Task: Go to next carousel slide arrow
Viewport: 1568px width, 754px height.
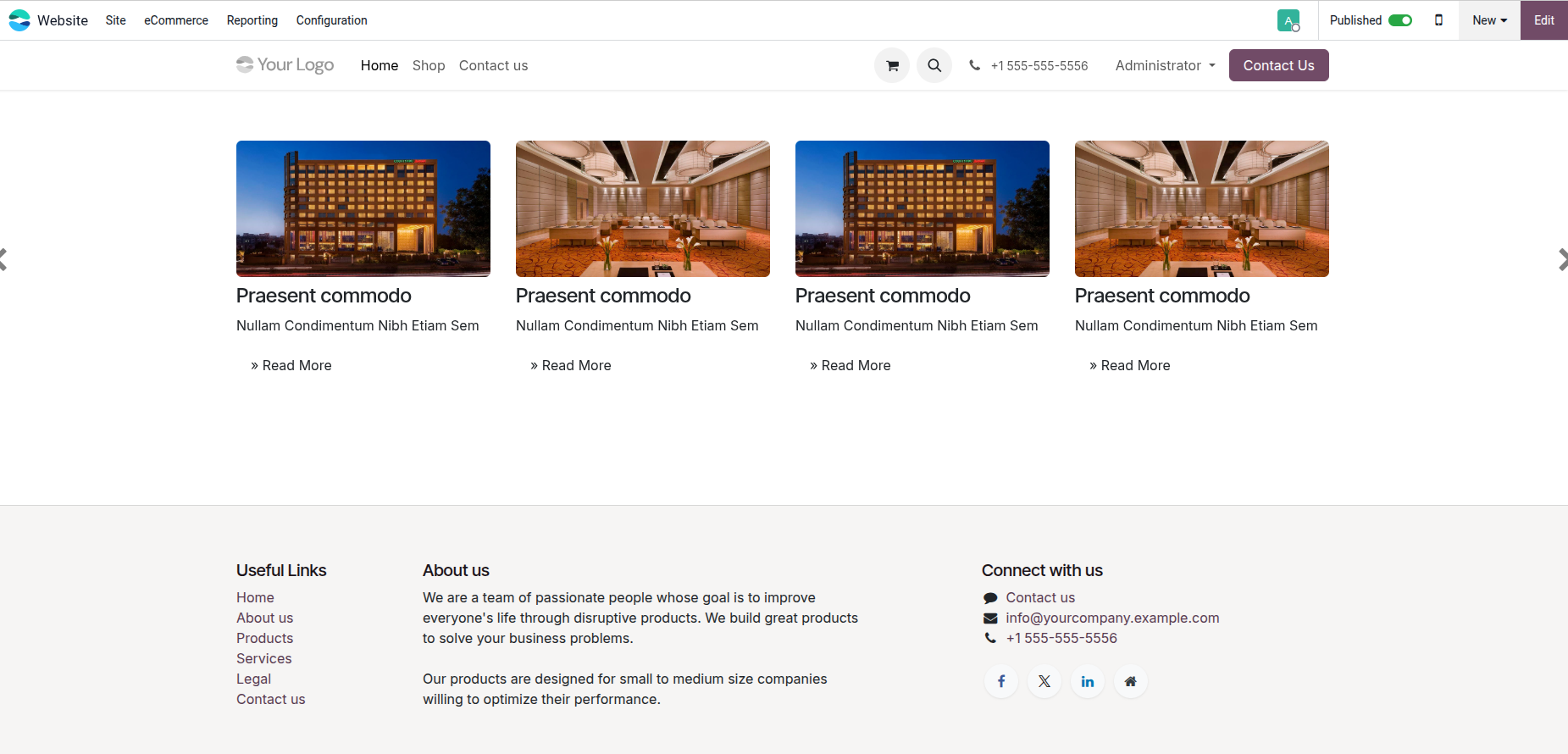Action: point(1563,259)
